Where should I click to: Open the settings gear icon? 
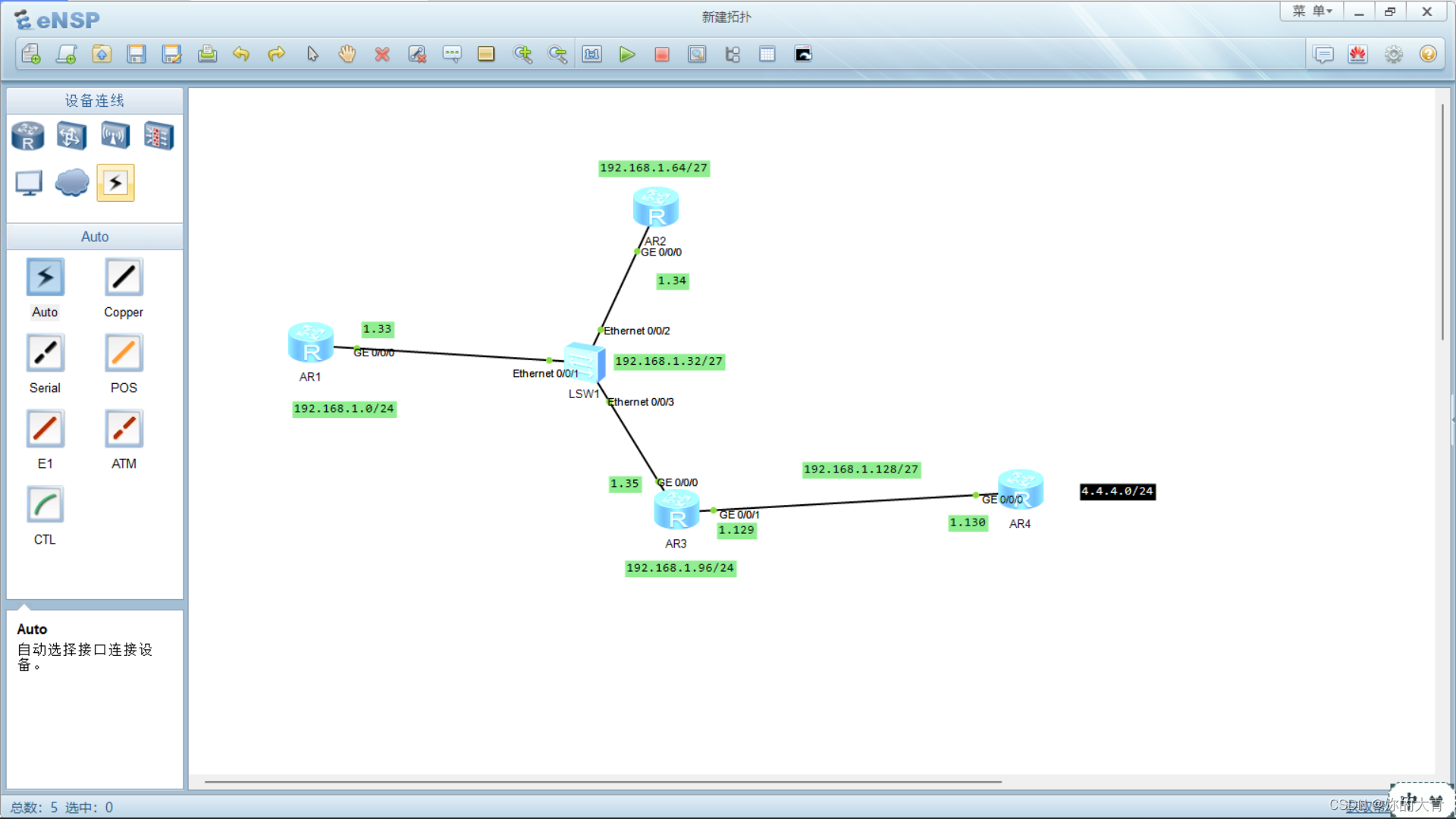point(1394,55)
